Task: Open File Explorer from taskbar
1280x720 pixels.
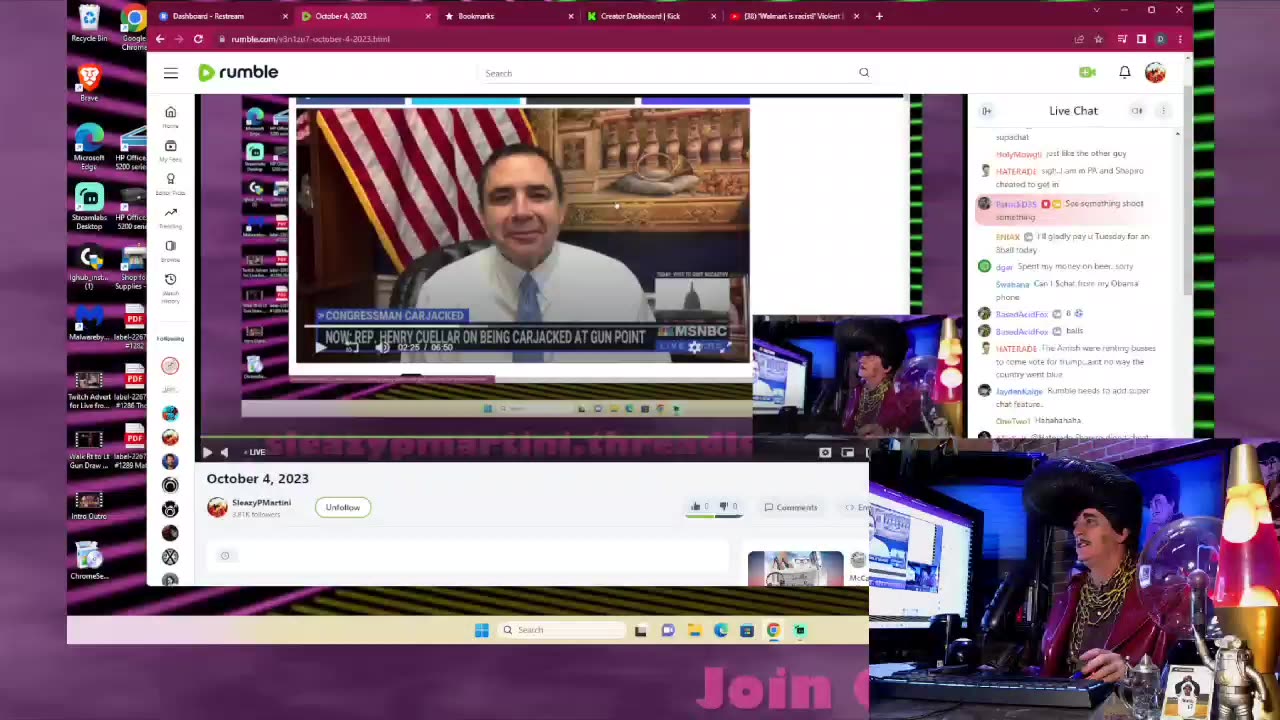Action: click(694, 630)
